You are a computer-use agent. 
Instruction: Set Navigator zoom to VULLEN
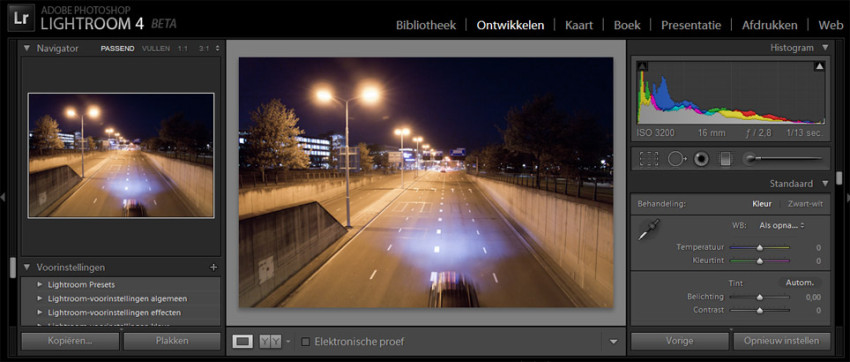156,48
